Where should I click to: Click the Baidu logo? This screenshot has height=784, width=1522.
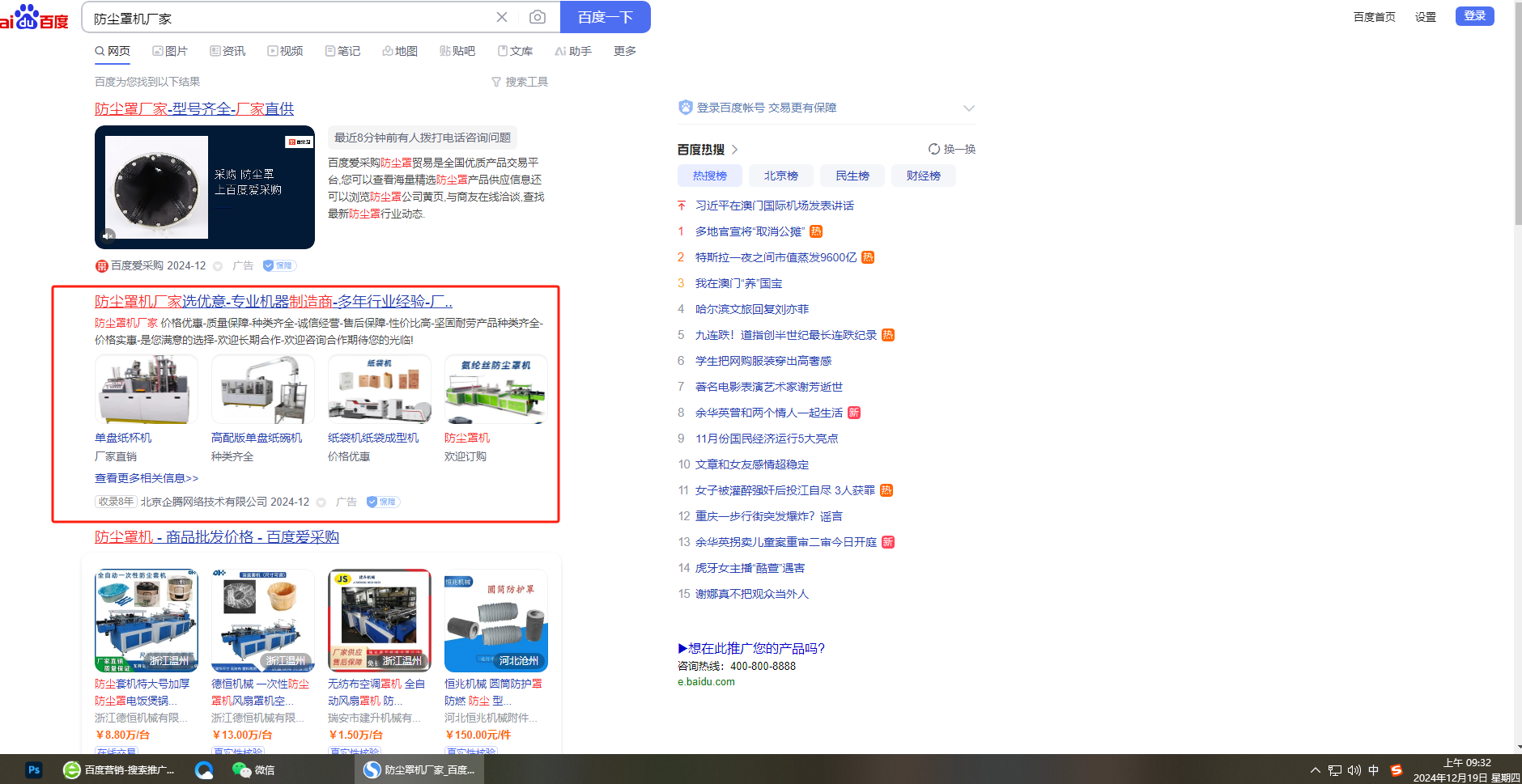(x=34, y=17)
